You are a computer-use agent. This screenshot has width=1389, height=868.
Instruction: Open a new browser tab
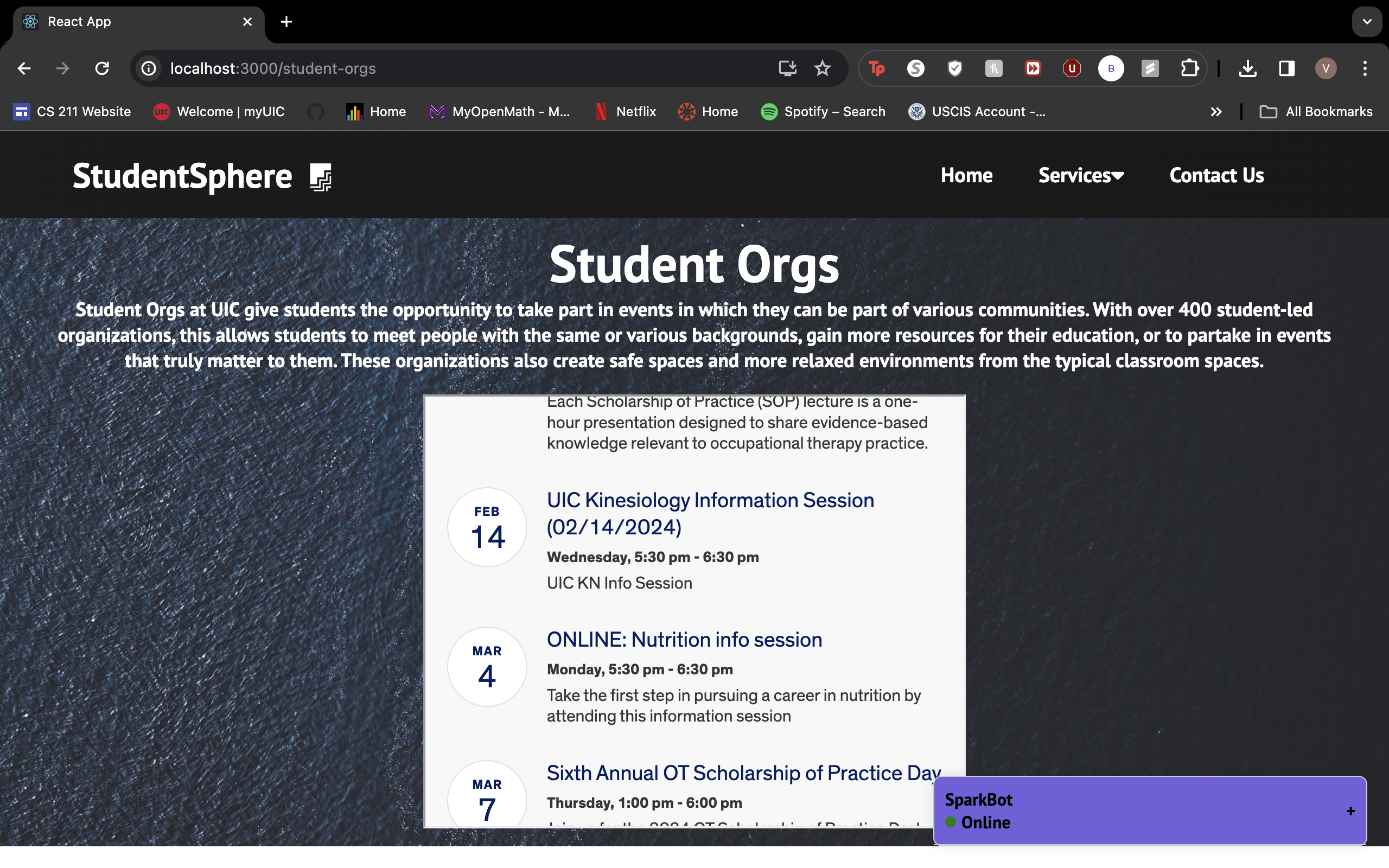(x=286, y=22)
